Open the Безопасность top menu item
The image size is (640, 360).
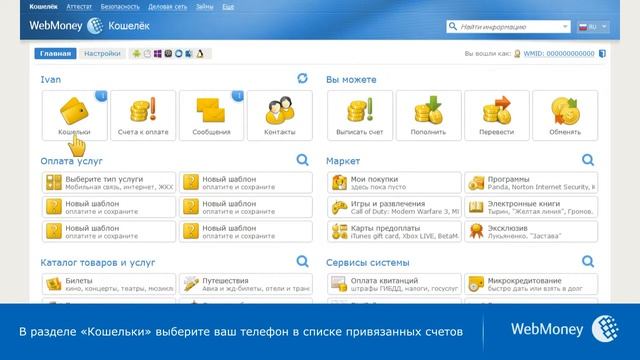click(x=120, y=7)
